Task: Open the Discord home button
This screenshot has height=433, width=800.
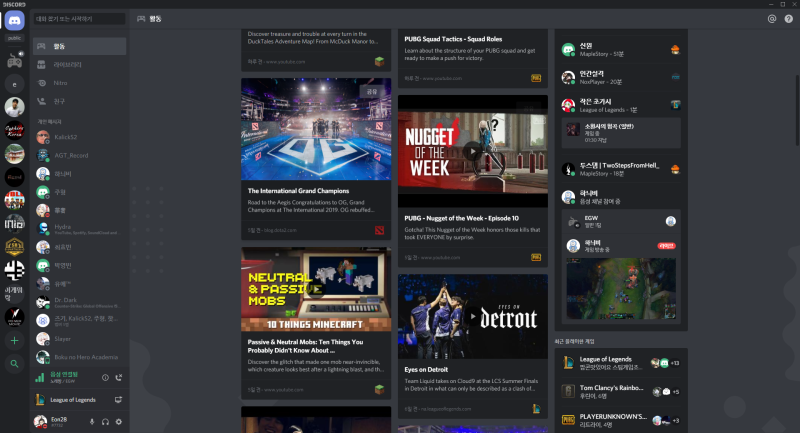Action: pyautogui.click(x=14, y=21)
